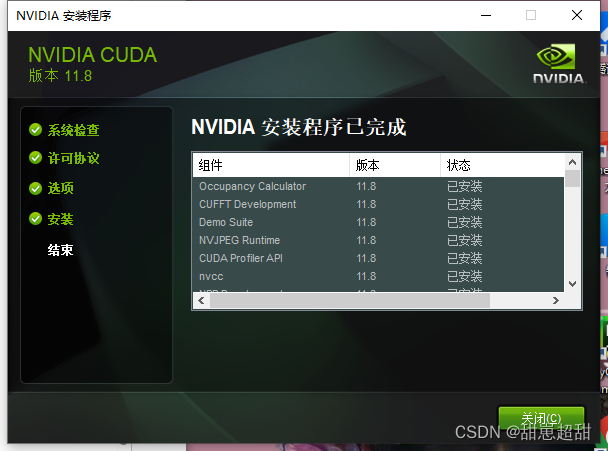Click the 版本 column header
Image resolution: width=608 pixels, height=451 pixels.
point(395,166)
